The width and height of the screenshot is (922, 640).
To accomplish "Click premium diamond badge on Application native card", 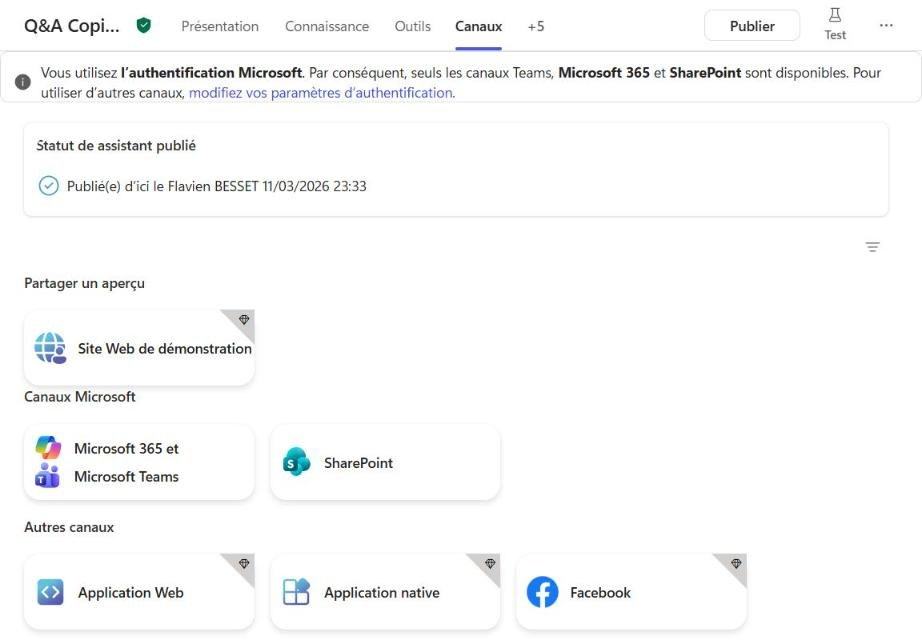I will [x=490, y=564].
